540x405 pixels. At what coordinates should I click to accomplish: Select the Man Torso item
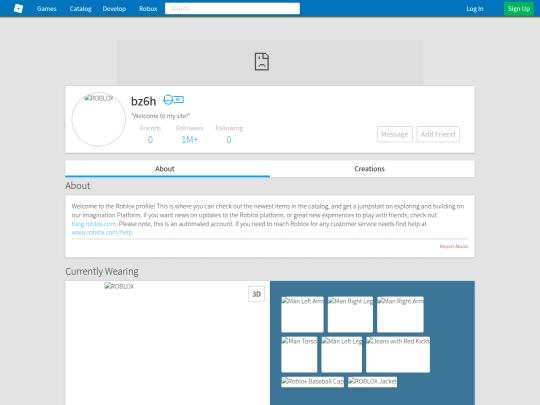point(299,354)
